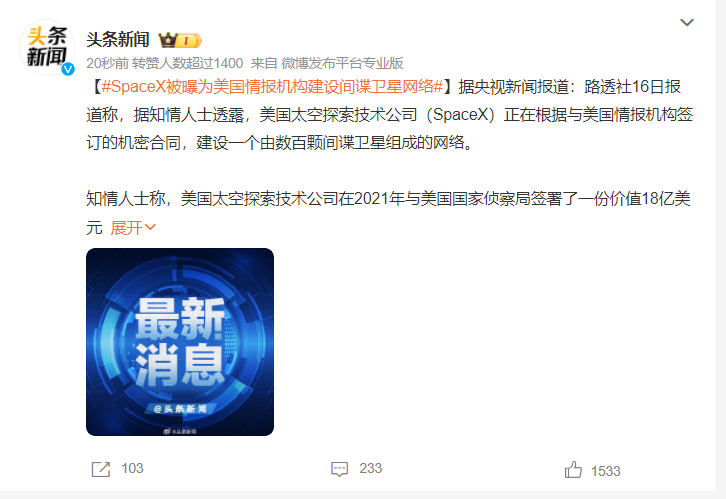Click the 微博发布平台专业版 source link
This screenshot has height=499, width=726.
(x=342, y=63)
